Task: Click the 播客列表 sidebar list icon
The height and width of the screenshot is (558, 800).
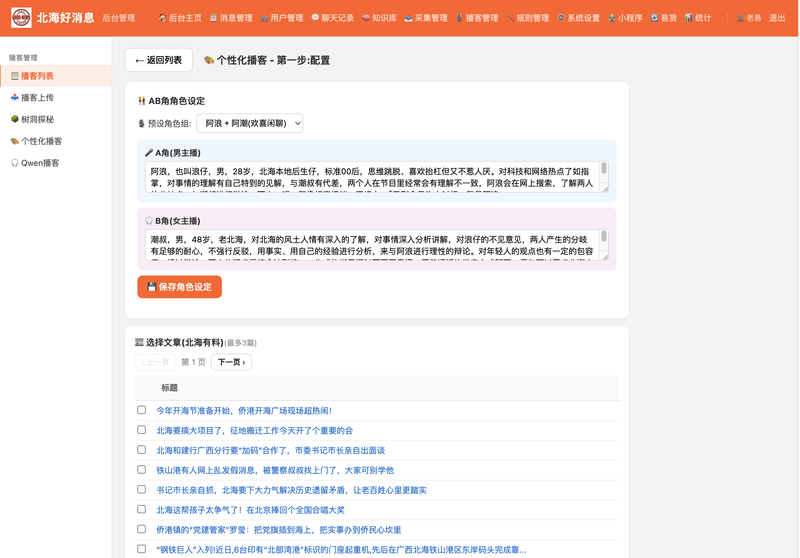Action: [15, 76]
